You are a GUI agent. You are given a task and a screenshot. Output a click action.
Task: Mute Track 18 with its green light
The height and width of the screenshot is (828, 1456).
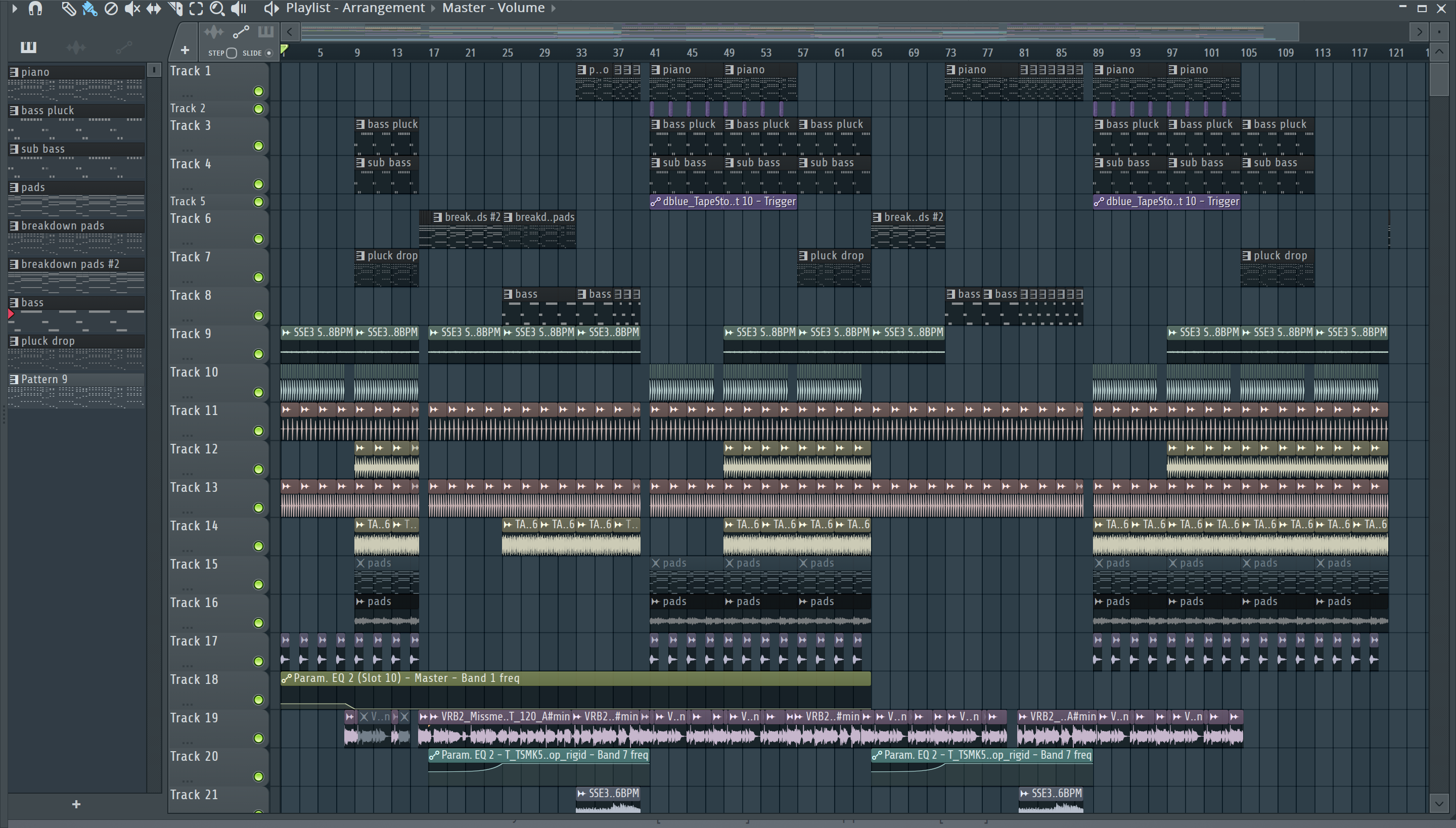(258, 700)
